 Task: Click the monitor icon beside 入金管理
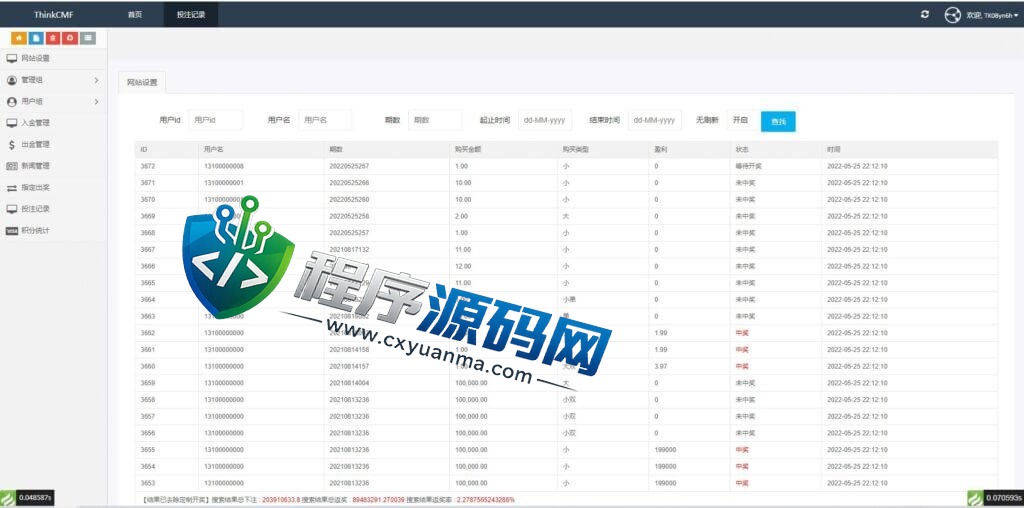[12, 123]
